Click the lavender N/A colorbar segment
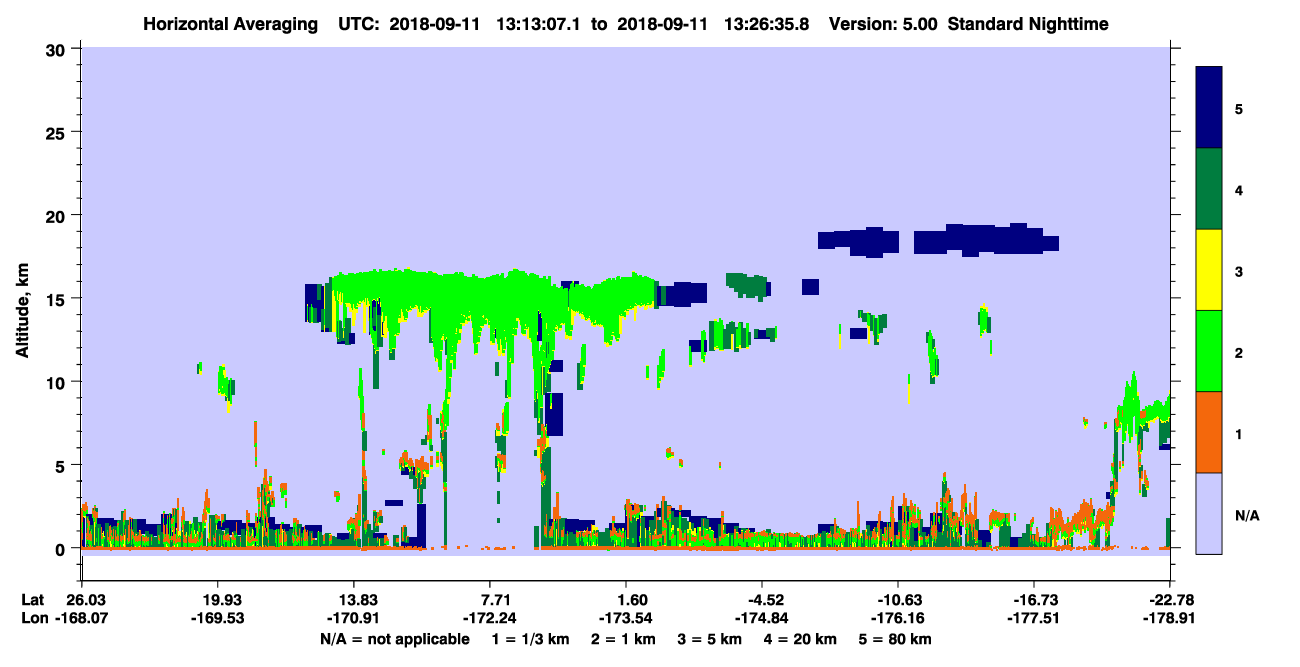The width and height of the screenshot is (1300, 667). point(1209,513)
